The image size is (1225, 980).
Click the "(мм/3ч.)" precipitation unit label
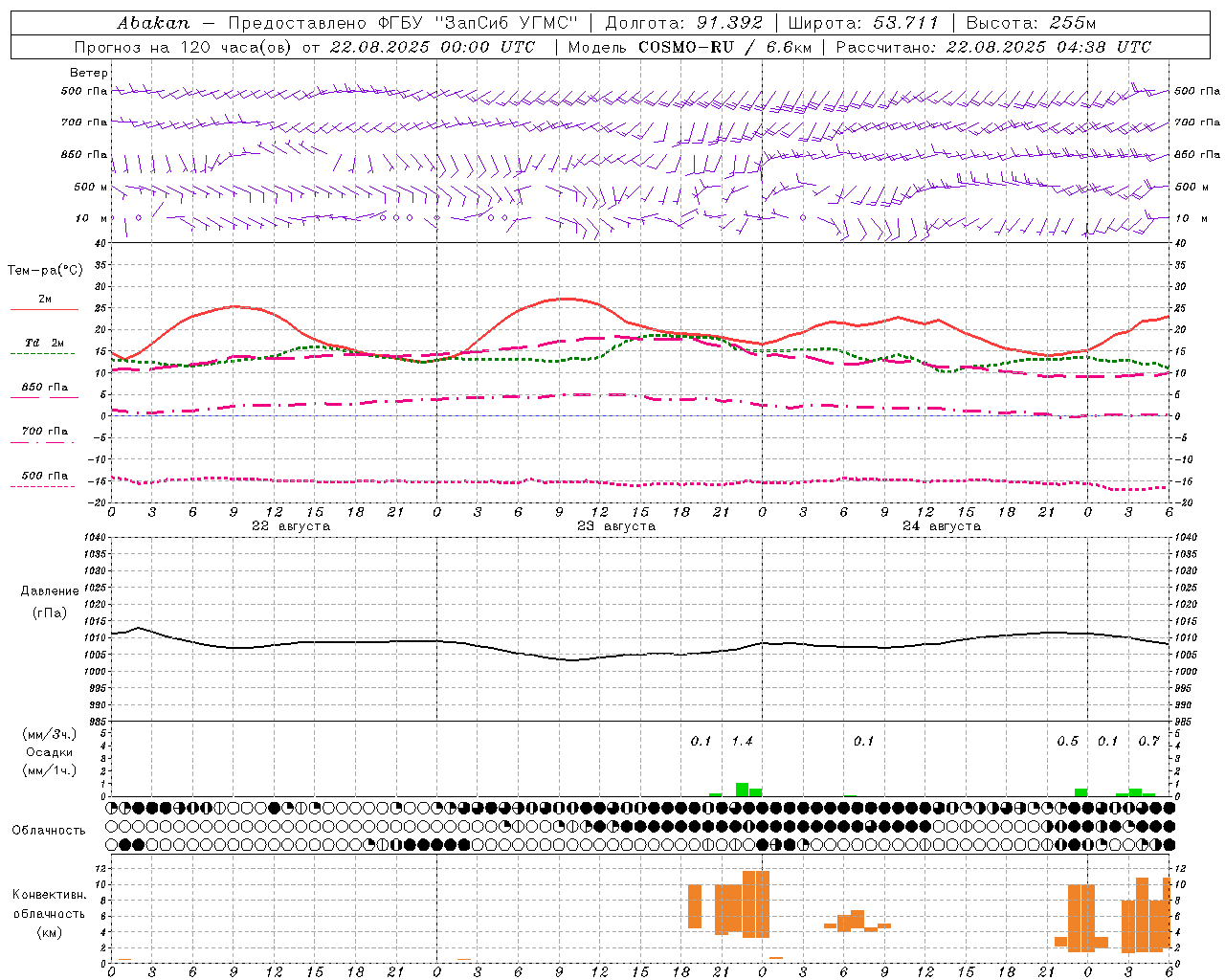coord(50,734)
